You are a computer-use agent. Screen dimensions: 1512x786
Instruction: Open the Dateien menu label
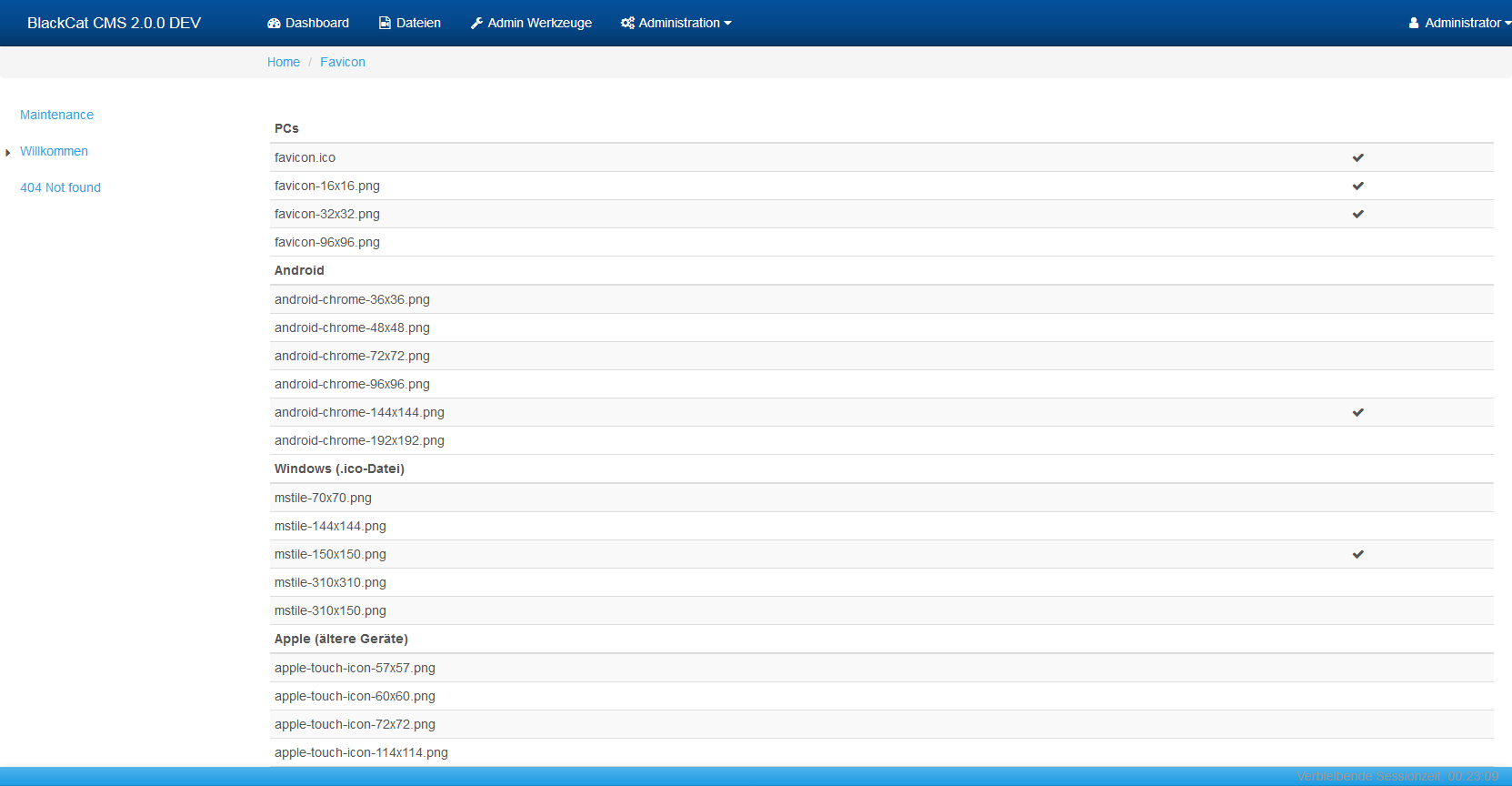418,23
